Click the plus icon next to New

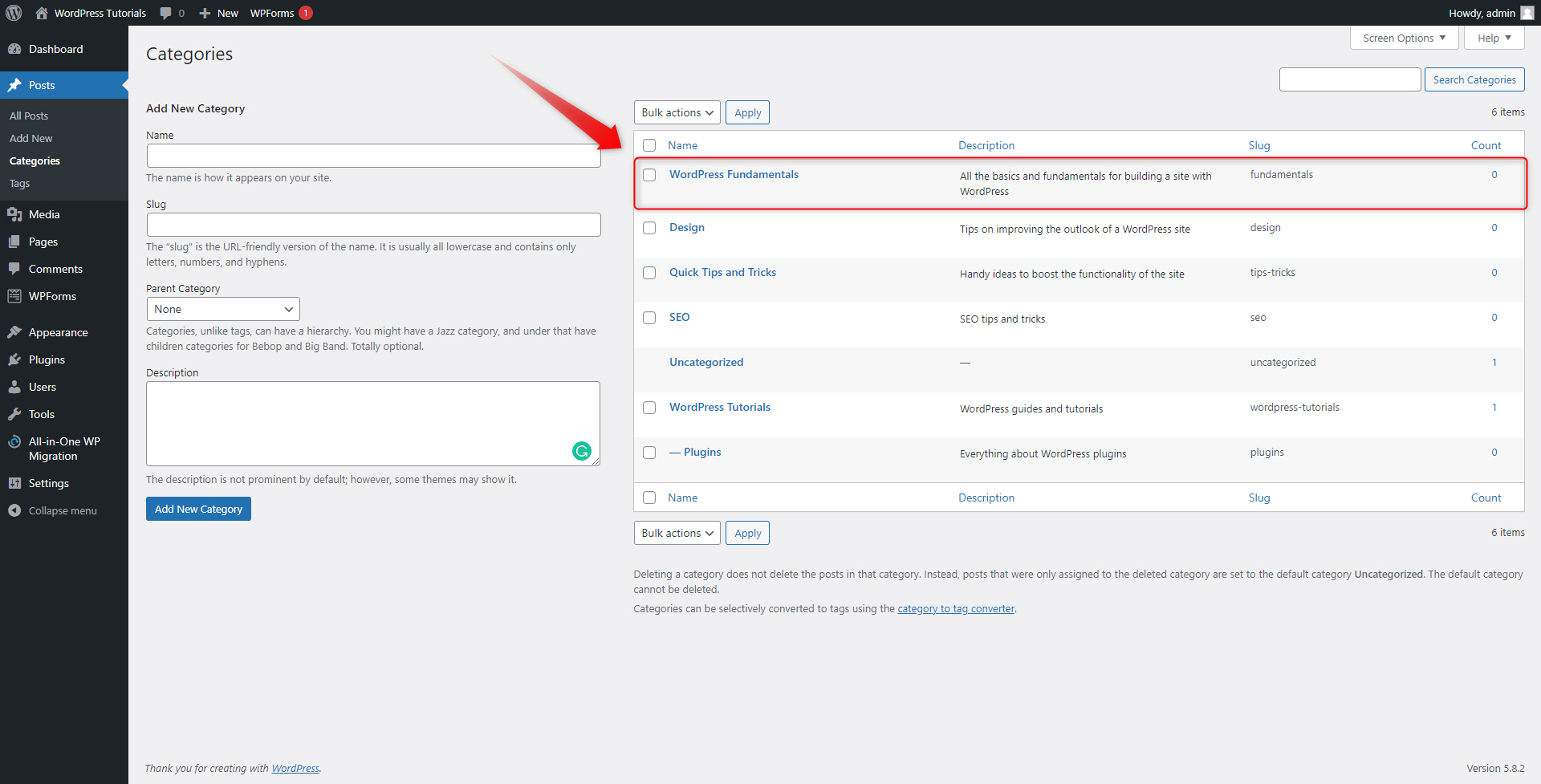(x=205, y=13)
